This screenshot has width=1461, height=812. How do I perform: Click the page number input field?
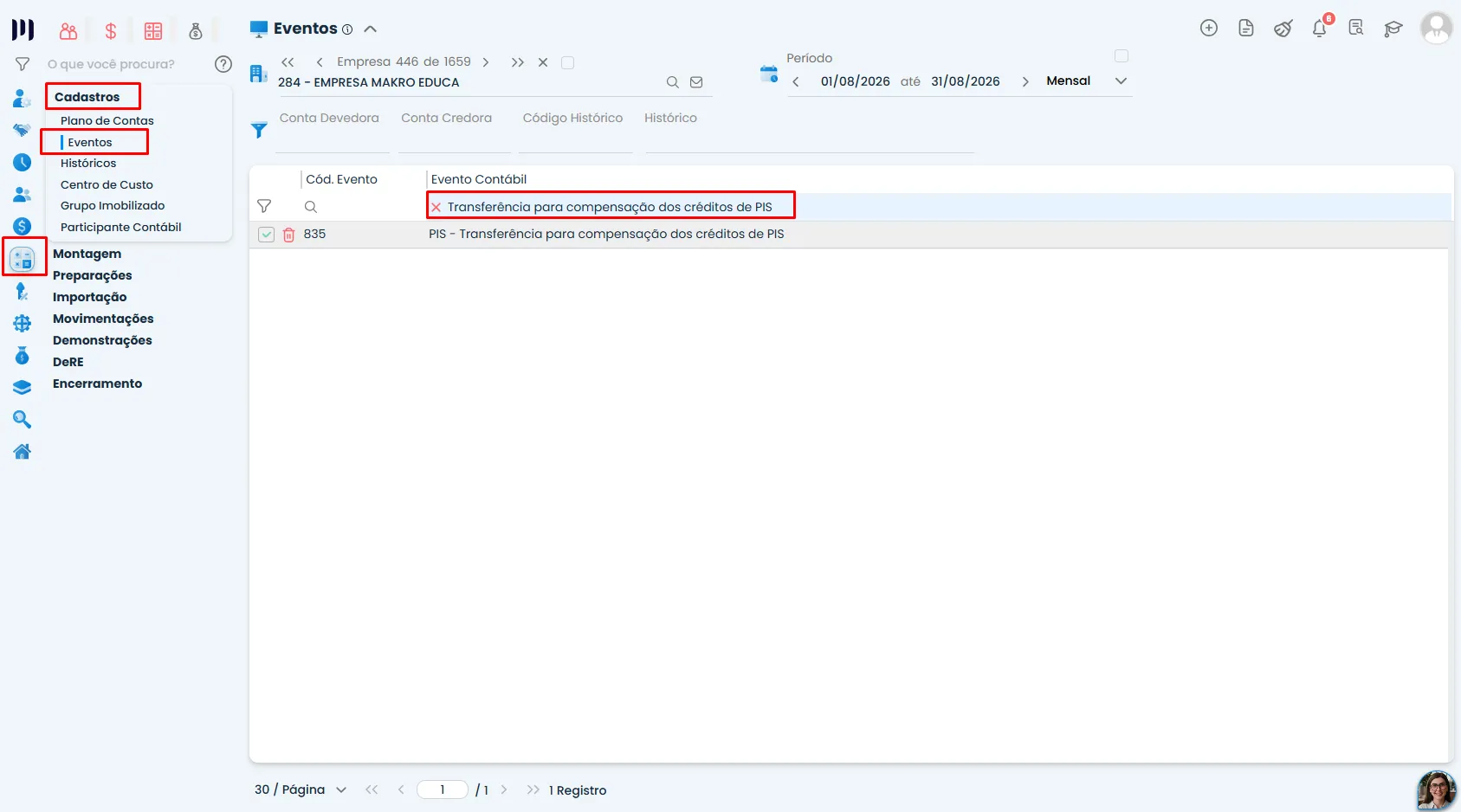pos(443,789)
